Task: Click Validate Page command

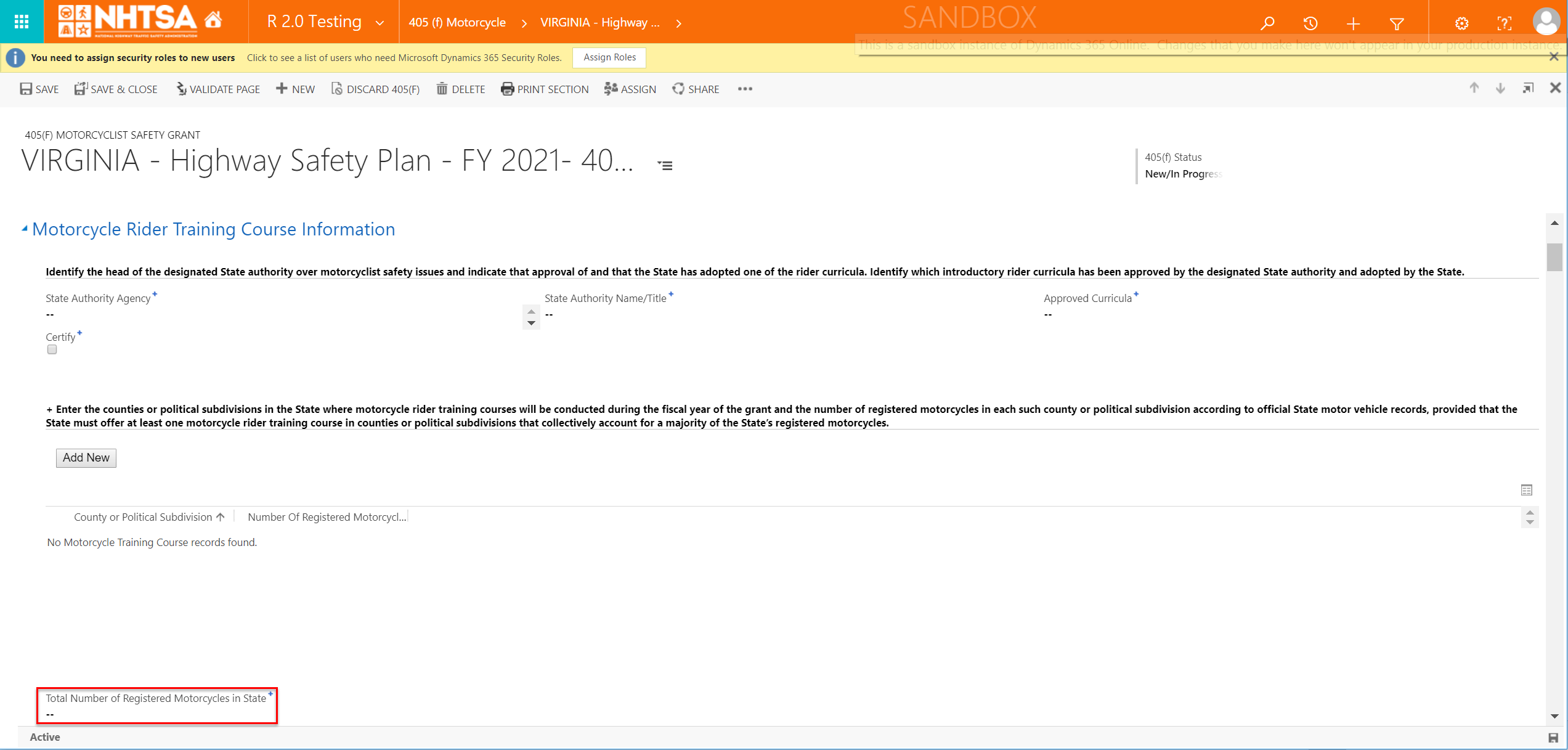Action: tap(218, 89)
